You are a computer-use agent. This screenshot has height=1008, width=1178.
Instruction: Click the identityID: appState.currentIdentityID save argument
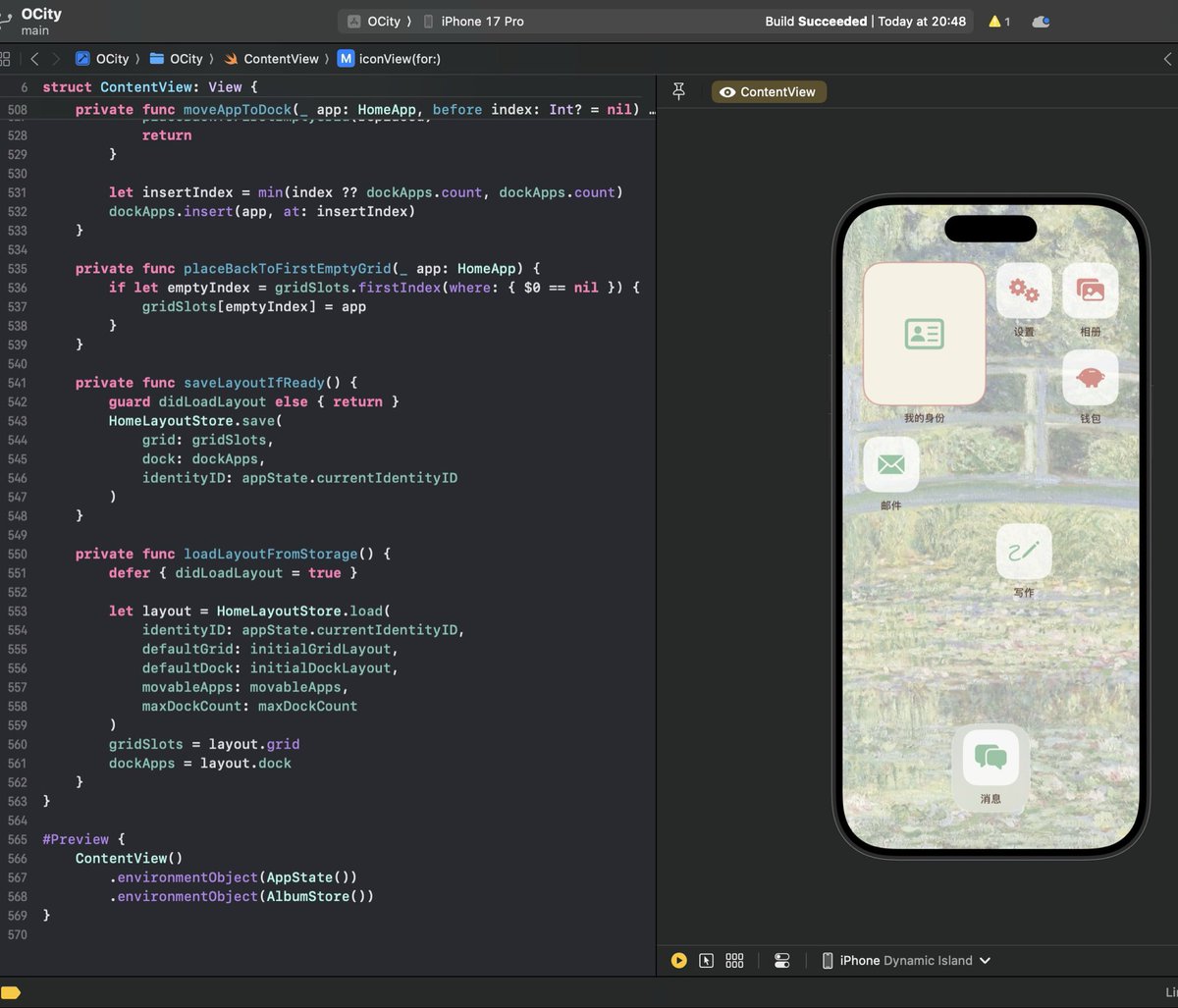coord(299,478)
